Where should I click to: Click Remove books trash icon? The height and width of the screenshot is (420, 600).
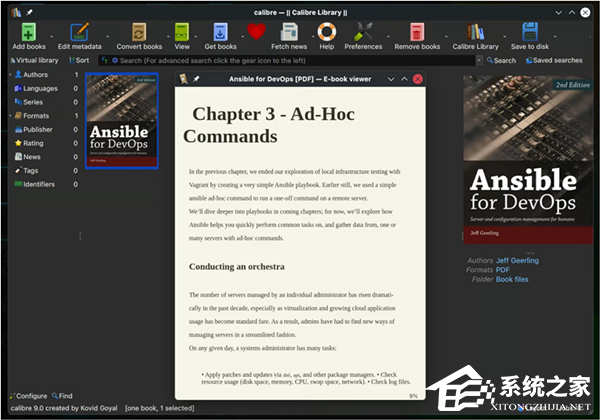click(417, 32)
